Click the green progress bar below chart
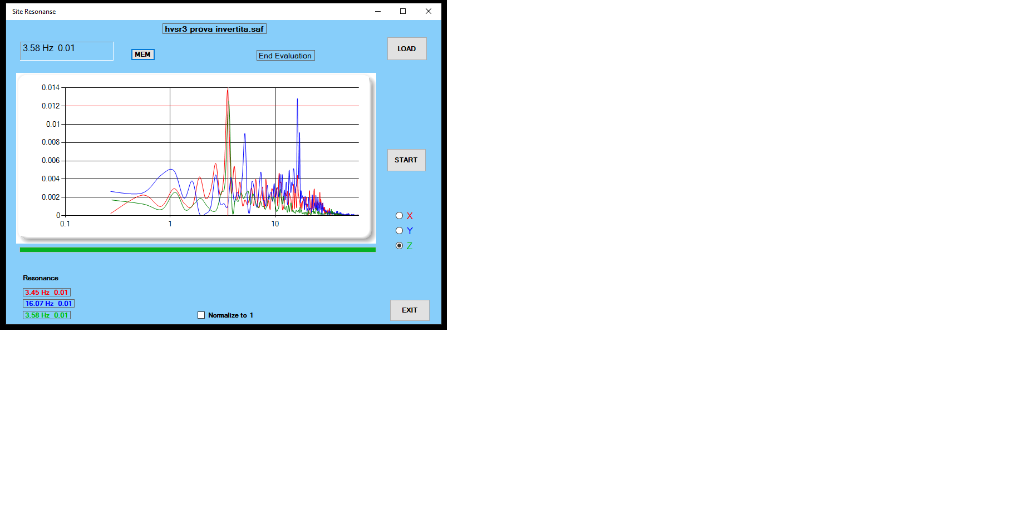 tap(197, 249)
